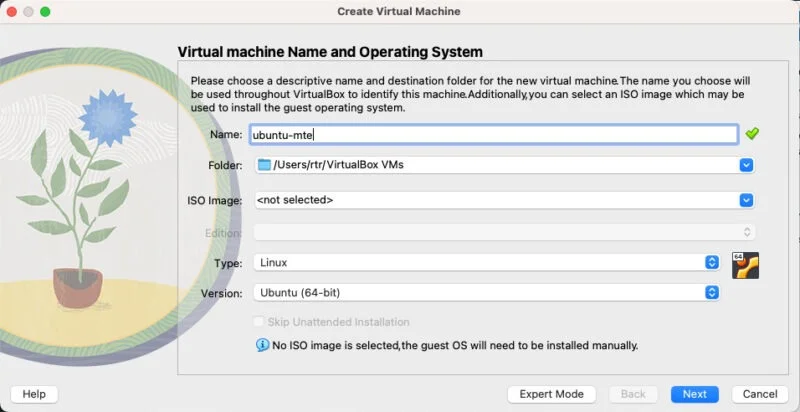The width and height of the screenshot is (800, 412).
Task: Click Next to continue the wizard
Action: coord(695,394)
